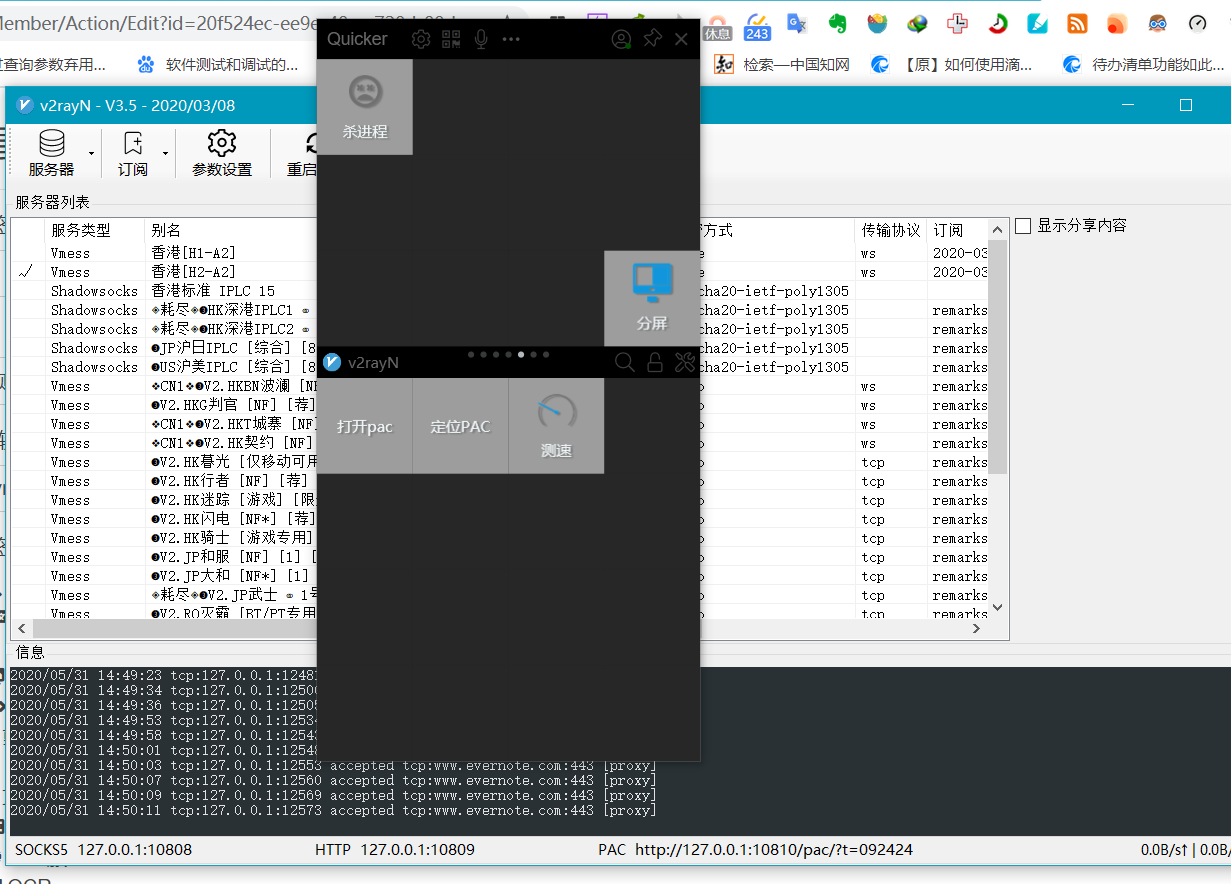Click the SOCKS5 127.0.0.1:10808 status text
Screen dimensions: 1231x884
tap(103, 850)
